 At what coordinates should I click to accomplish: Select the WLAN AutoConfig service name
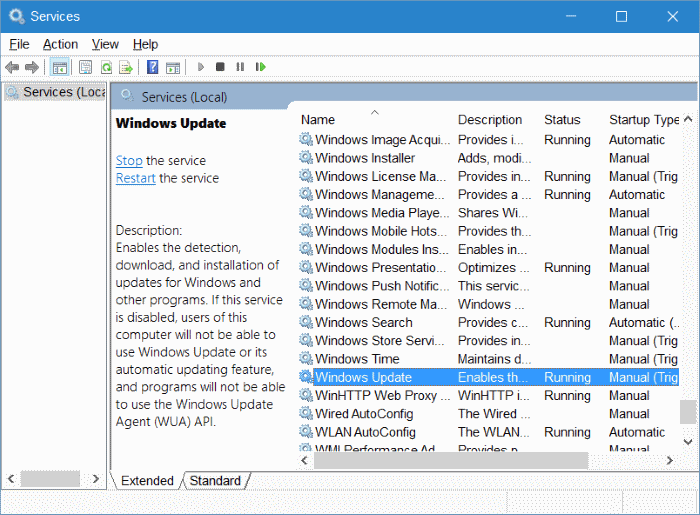[x=365, y=432]
